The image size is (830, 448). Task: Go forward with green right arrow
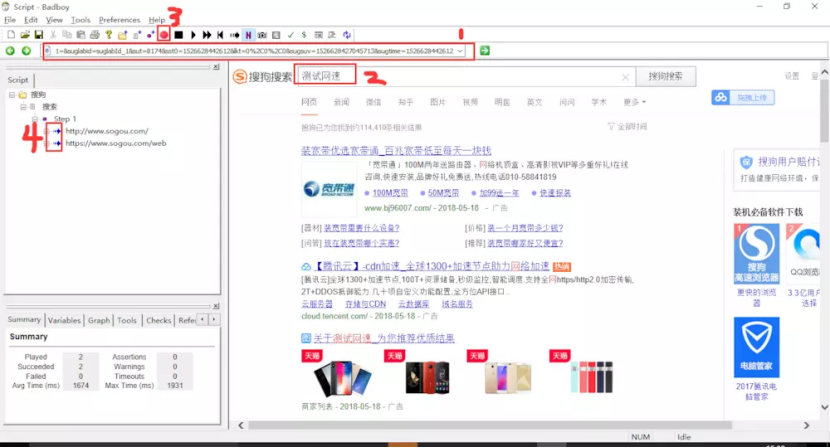pos(26,51)
